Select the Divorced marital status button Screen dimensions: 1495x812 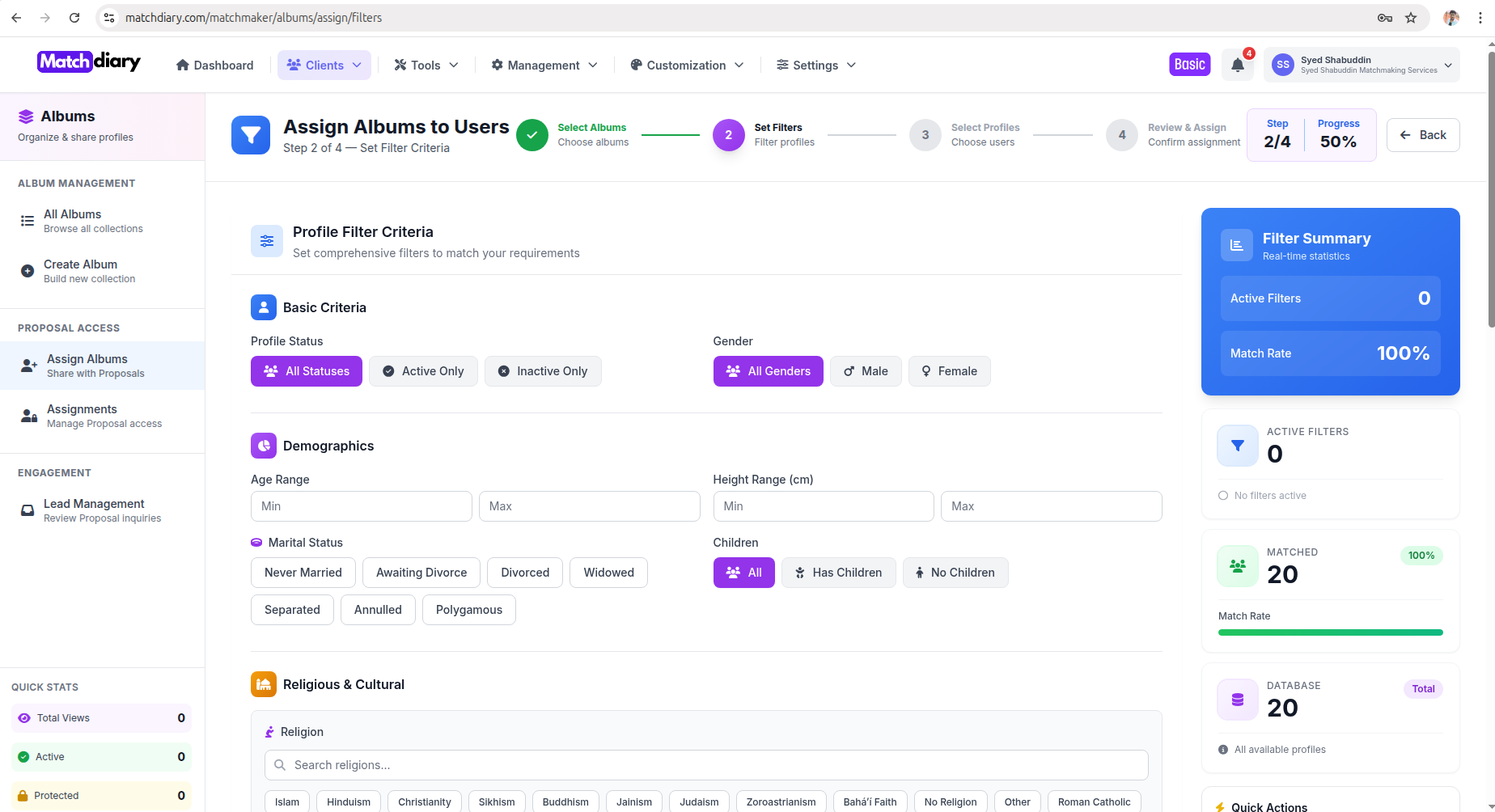pyautogui.click(x=525, y=573)
